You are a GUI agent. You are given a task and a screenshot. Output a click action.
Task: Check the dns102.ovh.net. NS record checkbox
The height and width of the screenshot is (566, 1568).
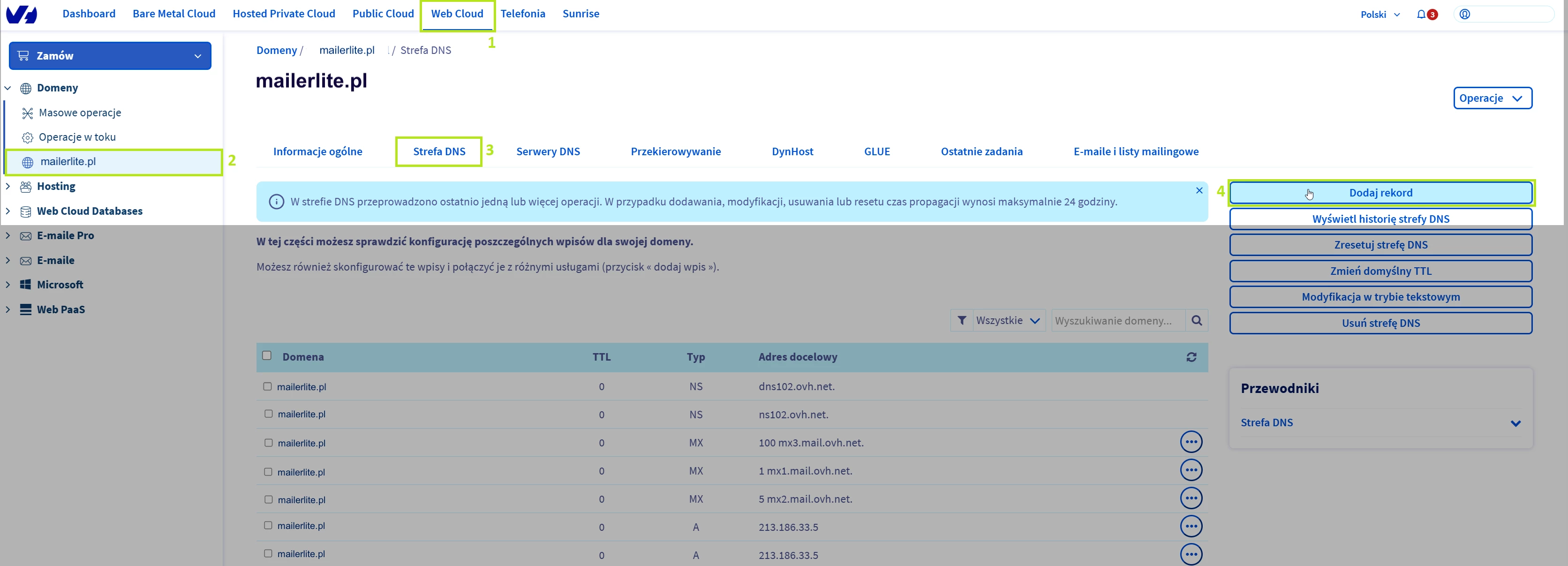267,386
